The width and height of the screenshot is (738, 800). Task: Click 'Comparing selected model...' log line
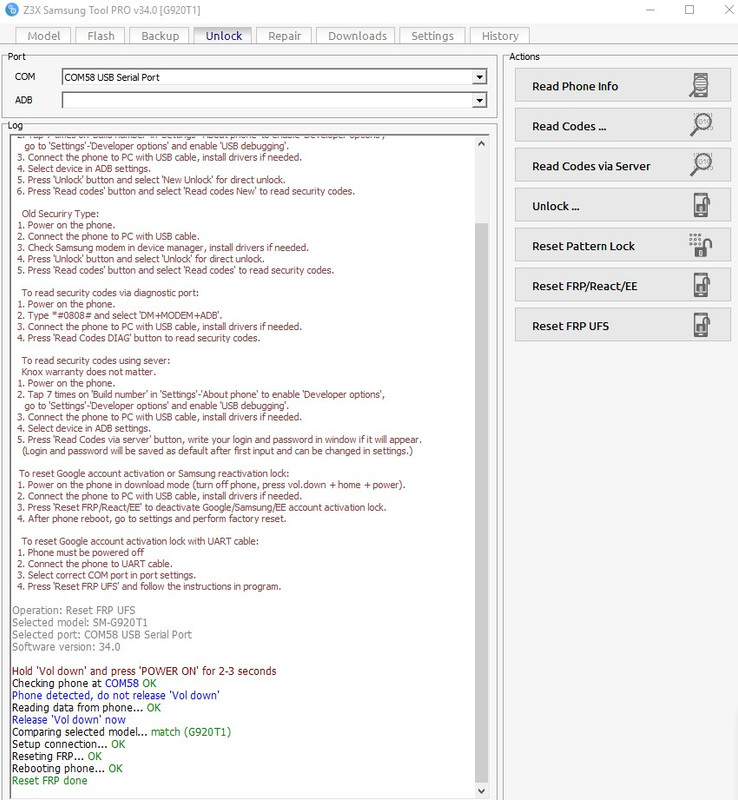(x=121, y=732)
